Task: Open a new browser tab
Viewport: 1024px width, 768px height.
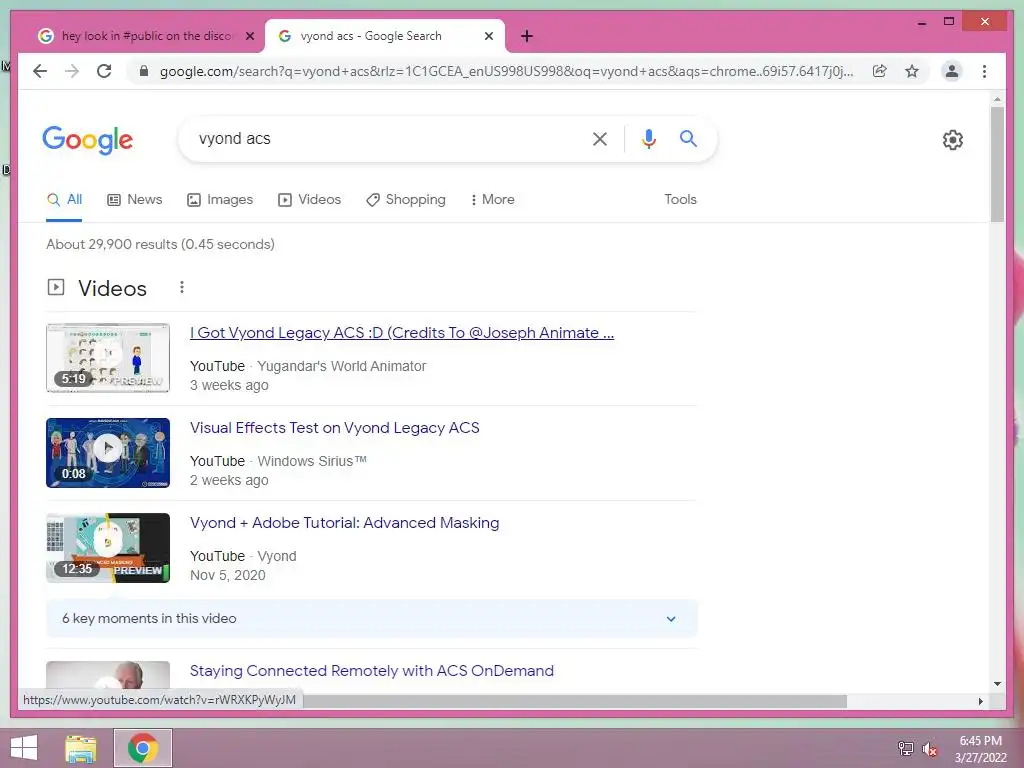Action: click(527, 37)
